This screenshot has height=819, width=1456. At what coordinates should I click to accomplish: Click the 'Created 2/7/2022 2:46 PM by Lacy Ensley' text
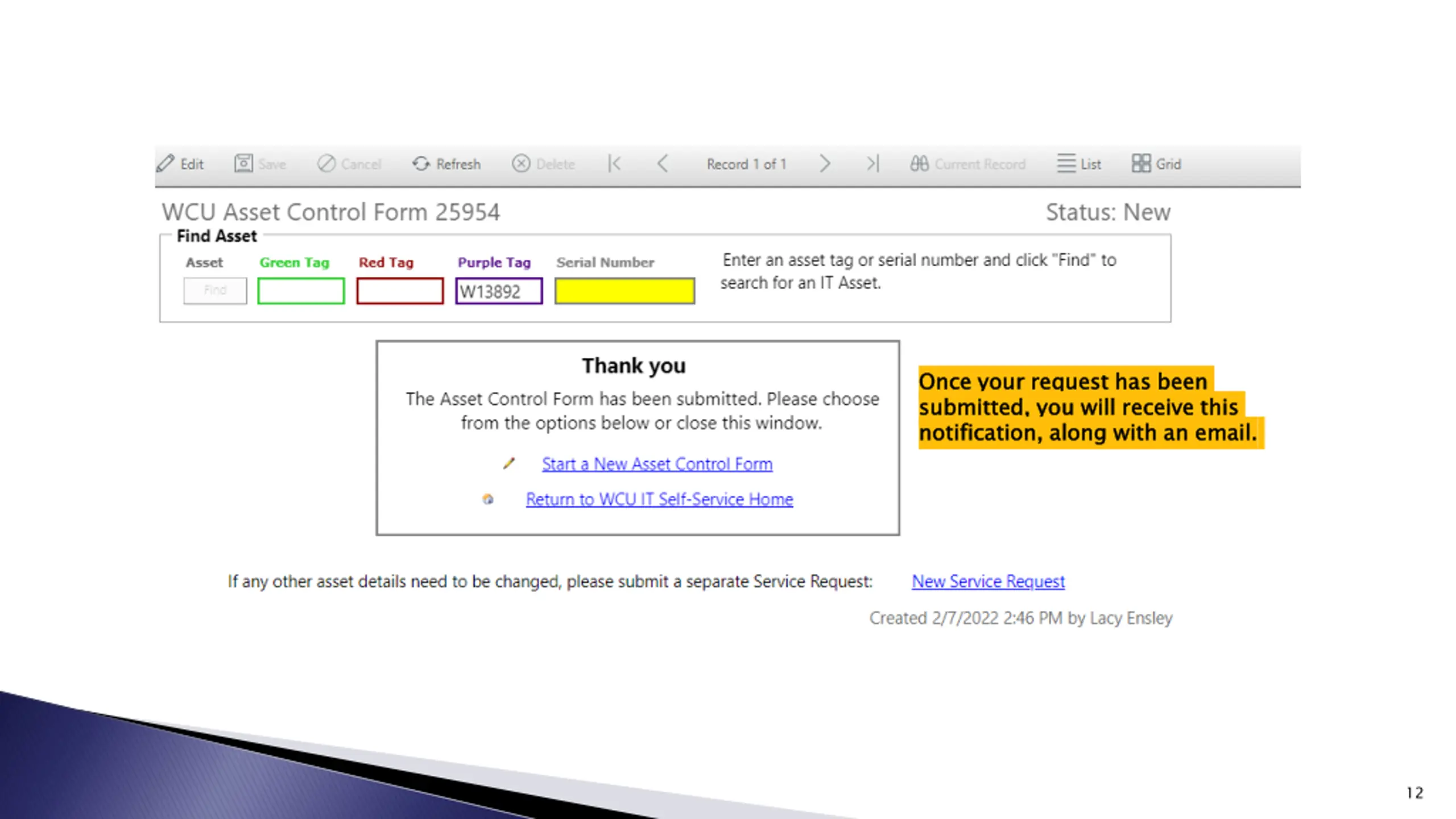point(1020,618)
